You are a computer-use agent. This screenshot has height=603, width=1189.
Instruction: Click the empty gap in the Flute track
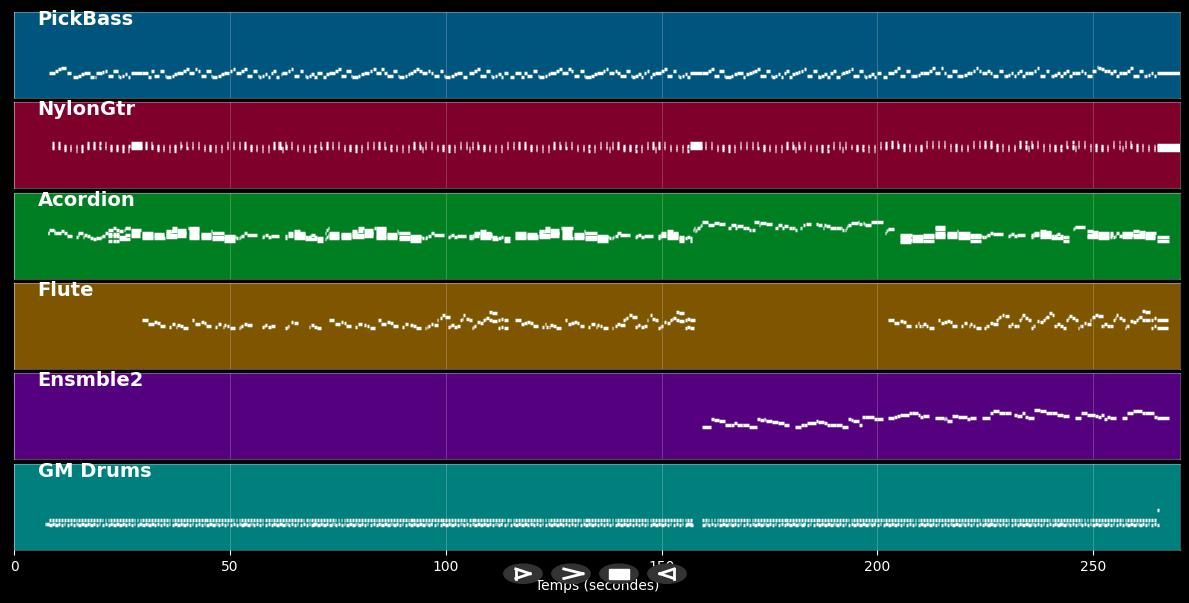click(x=790, y=325)
